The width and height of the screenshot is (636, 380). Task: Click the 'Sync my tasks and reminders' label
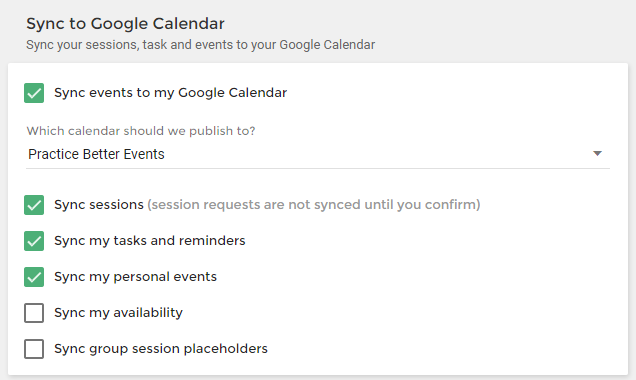150,240
